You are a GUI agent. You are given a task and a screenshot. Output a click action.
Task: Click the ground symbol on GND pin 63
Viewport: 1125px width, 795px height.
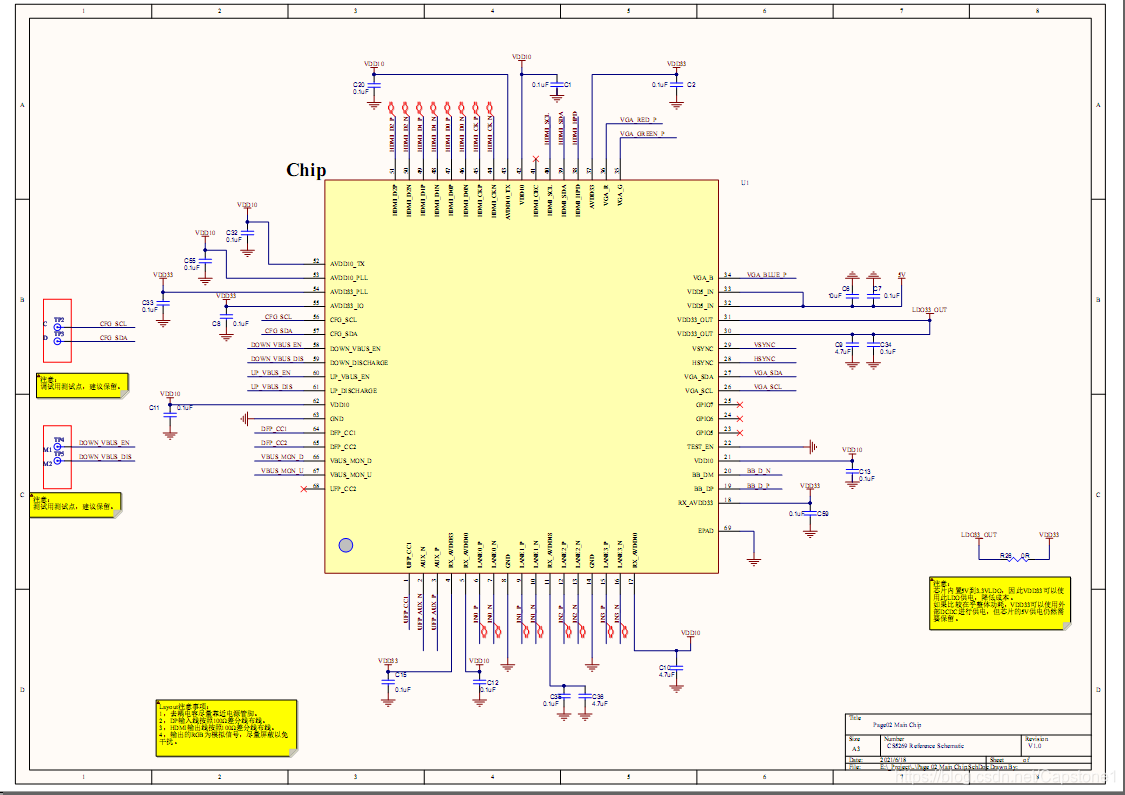[245, 418]
